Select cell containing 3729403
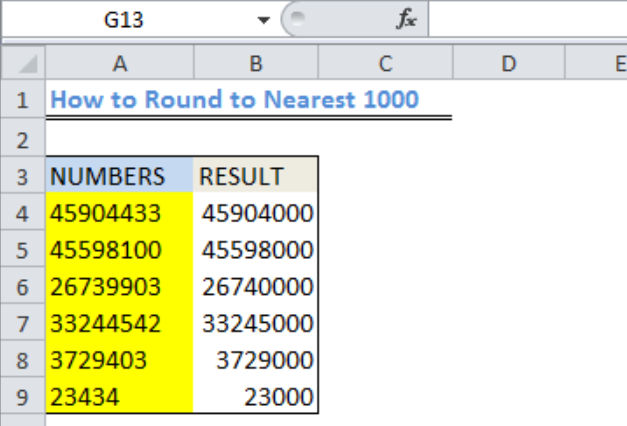The height and width of the screenshot is (426, 627). pyautogui.click(x=120, y=359)
